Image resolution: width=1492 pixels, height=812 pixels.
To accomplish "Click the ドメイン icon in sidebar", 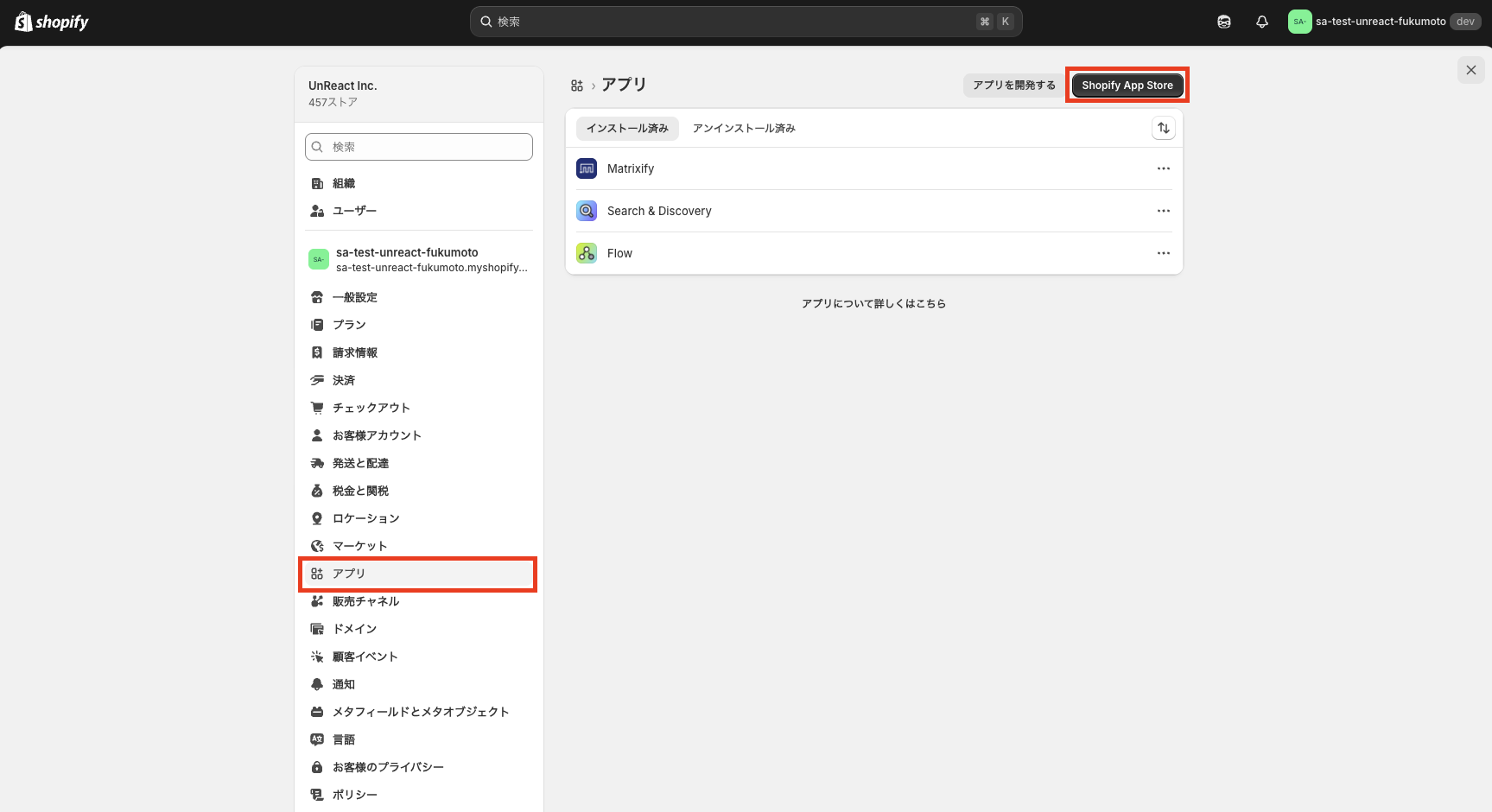I will click(x=317, y=629).
